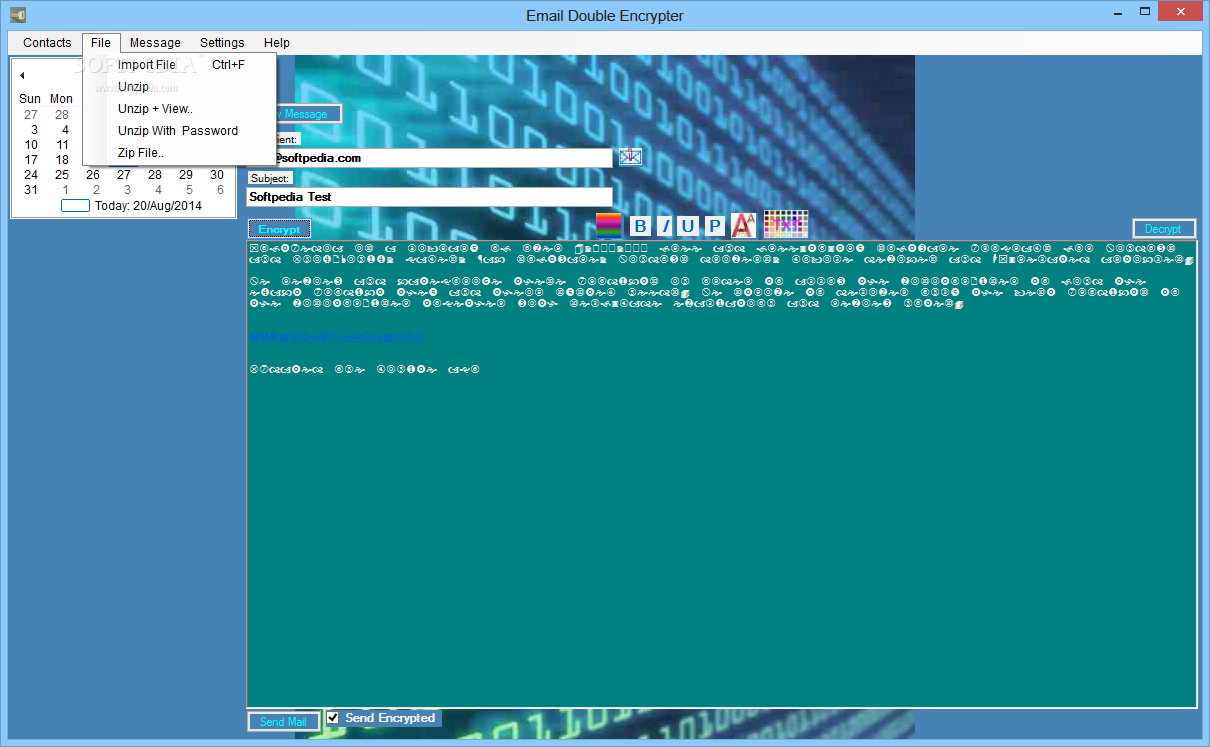Image resolution: width=1210 pixels, height=747 pixels.
Task: Select day 30 in the calendar
Action: click(217, 175)
